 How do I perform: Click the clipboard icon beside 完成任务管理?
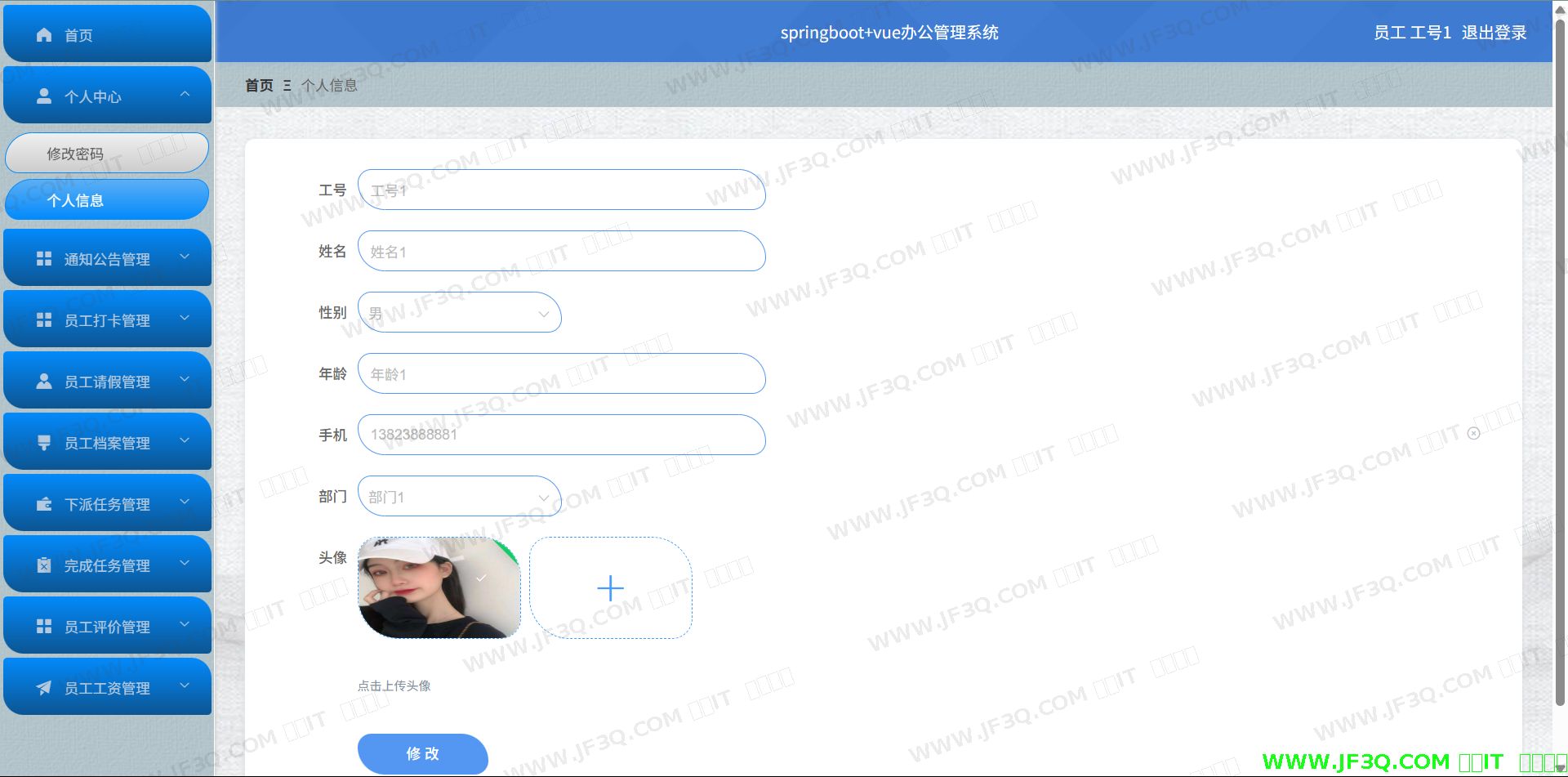point(44,565)
